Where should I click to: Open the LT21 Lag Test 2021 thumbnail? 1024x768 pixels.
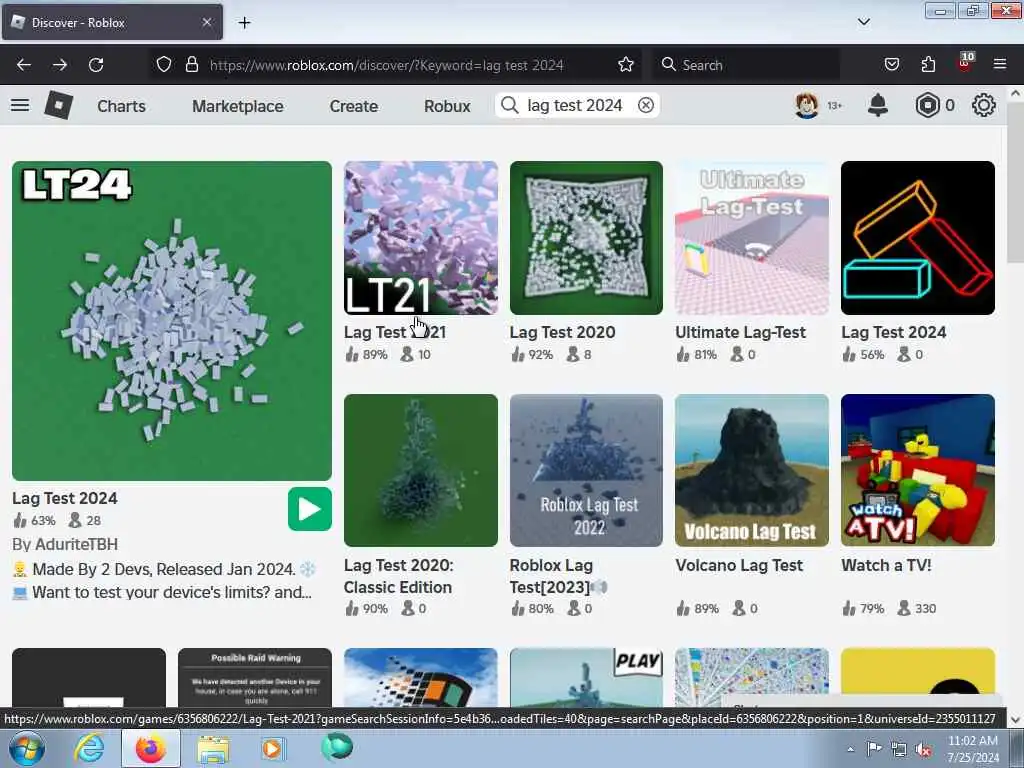pyautogui.click(x=421, y=238)
